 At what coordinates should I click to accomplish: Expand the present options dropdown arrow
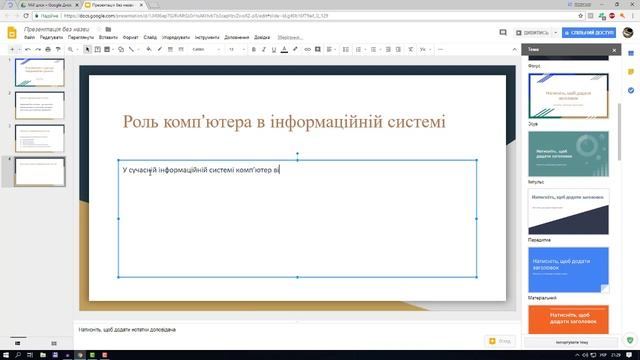click(556, 33)
